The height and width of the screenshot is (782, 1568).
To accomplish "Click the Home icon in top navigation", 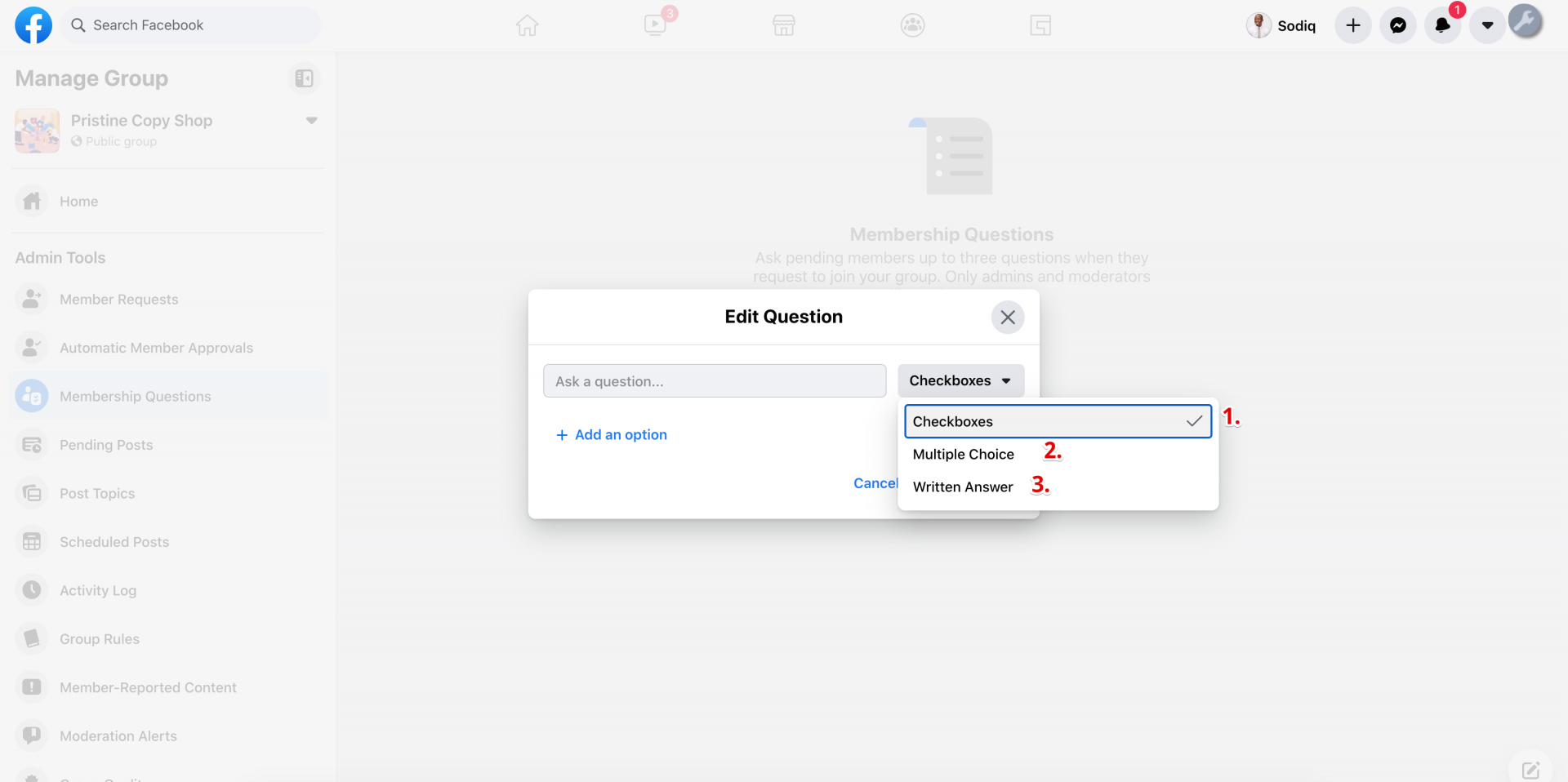I will tap(527, 25).
